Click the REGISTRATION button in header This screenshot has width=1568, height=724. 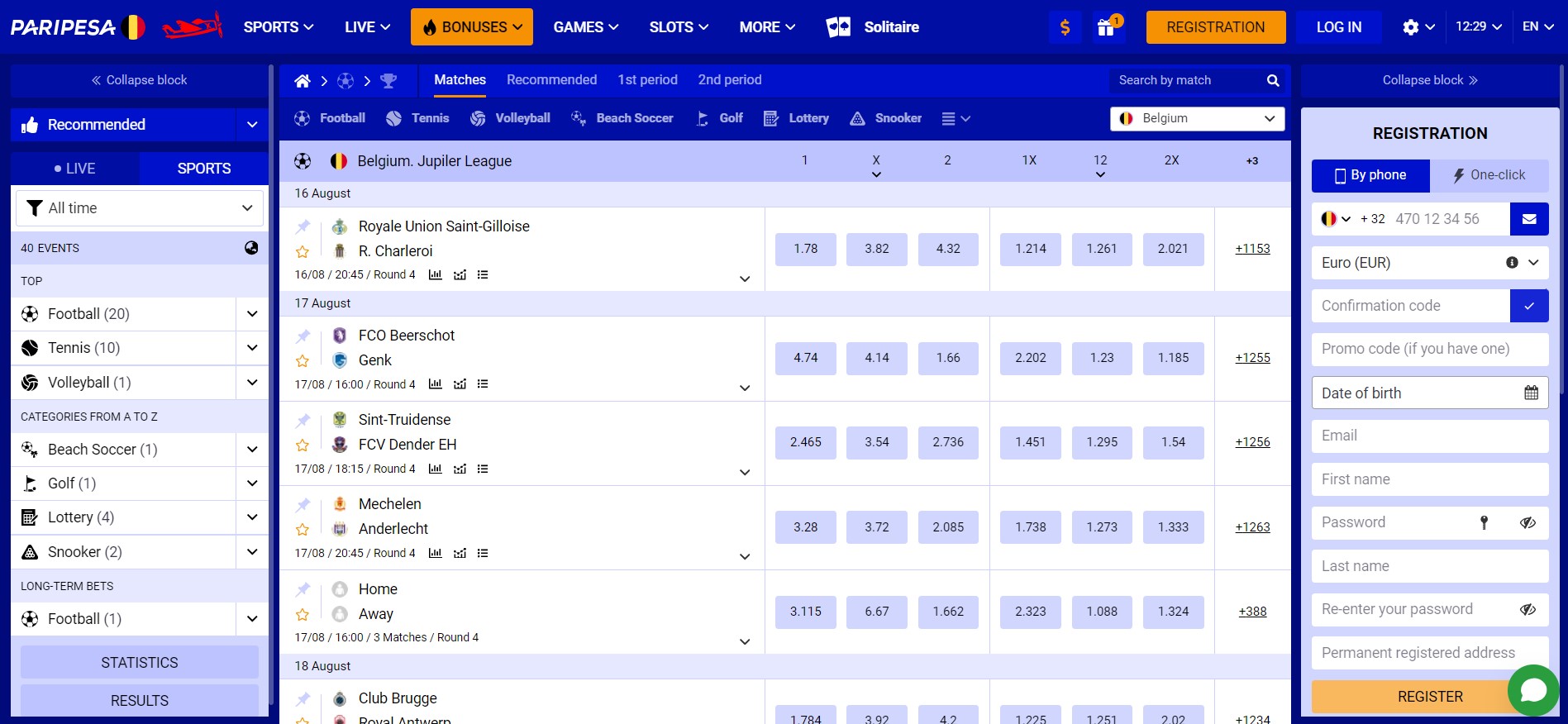tap(1216, 27)
